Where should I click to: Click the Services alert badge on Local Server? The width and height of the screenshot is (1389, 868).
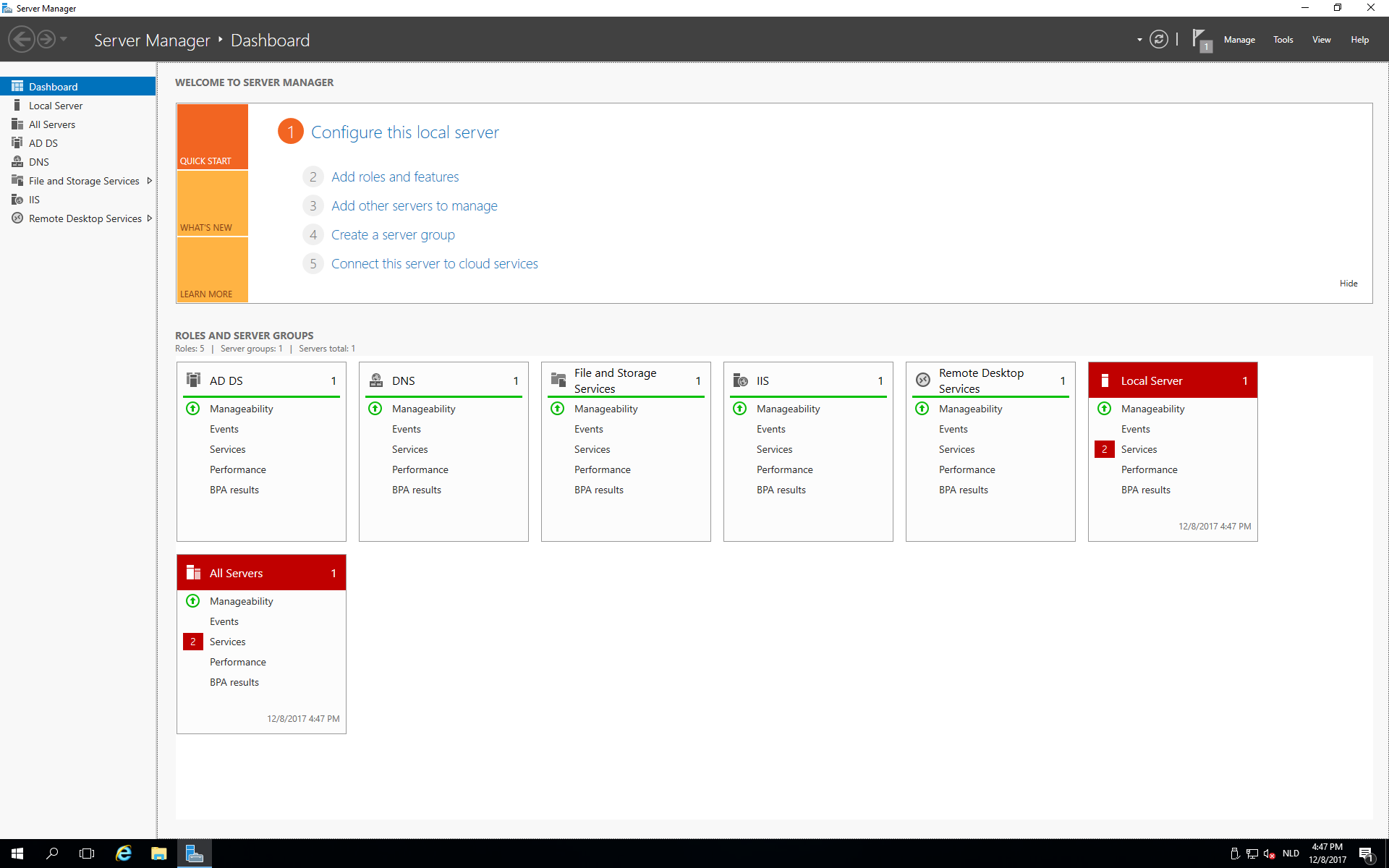click(x=1104, y=449)
